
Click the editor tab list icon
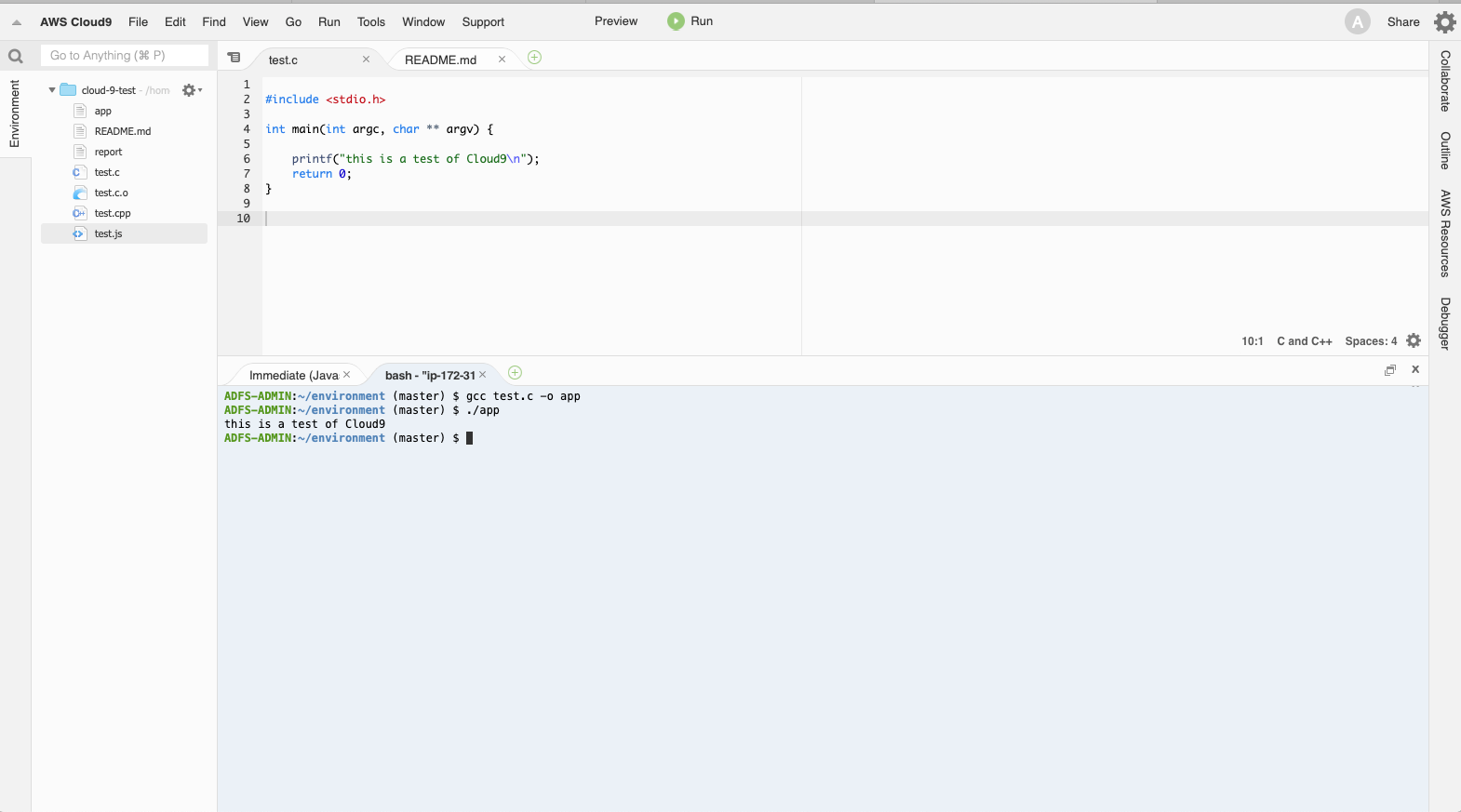pyautogui.click(x=235, y=58)
